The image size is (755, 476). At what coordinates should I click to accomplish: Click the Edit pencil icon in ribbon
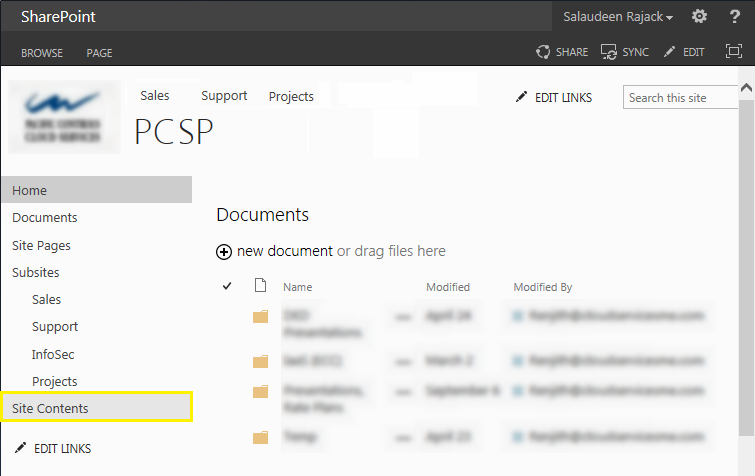pyautogui.click(x=670, y=52)
